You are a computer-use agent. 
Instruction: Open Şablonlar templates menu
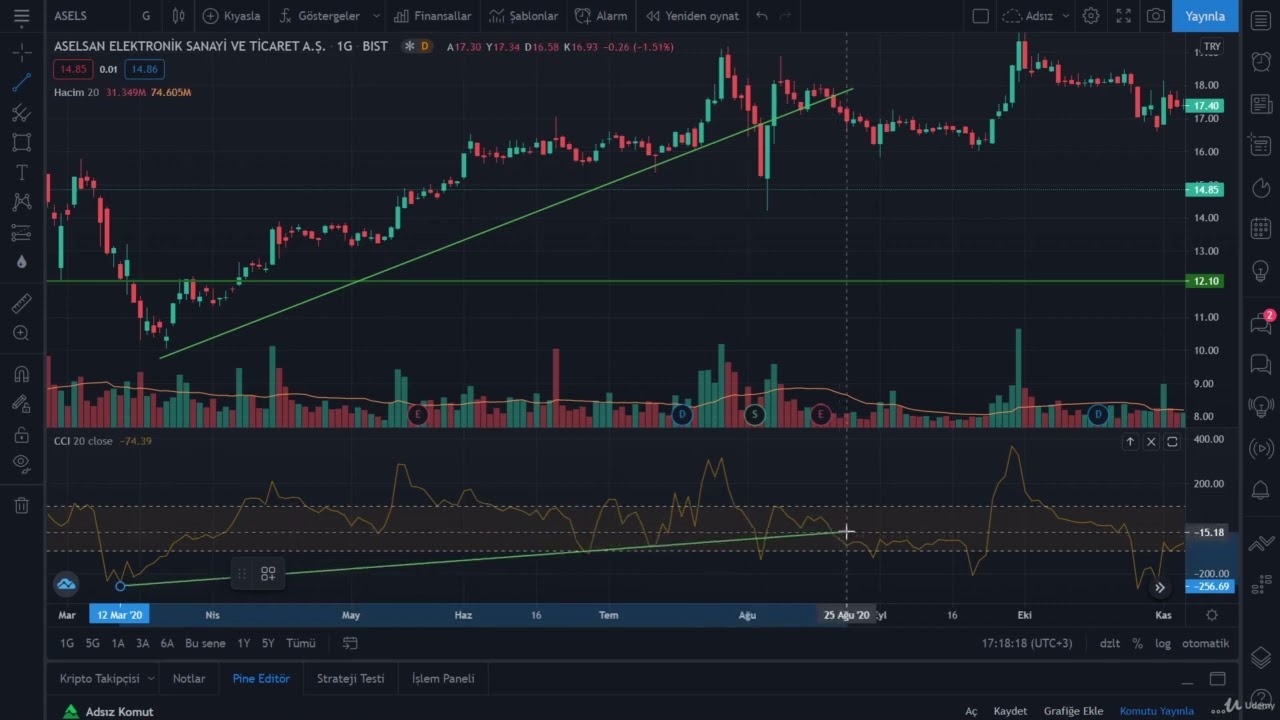pyautogui.click(x=524, y=16)
